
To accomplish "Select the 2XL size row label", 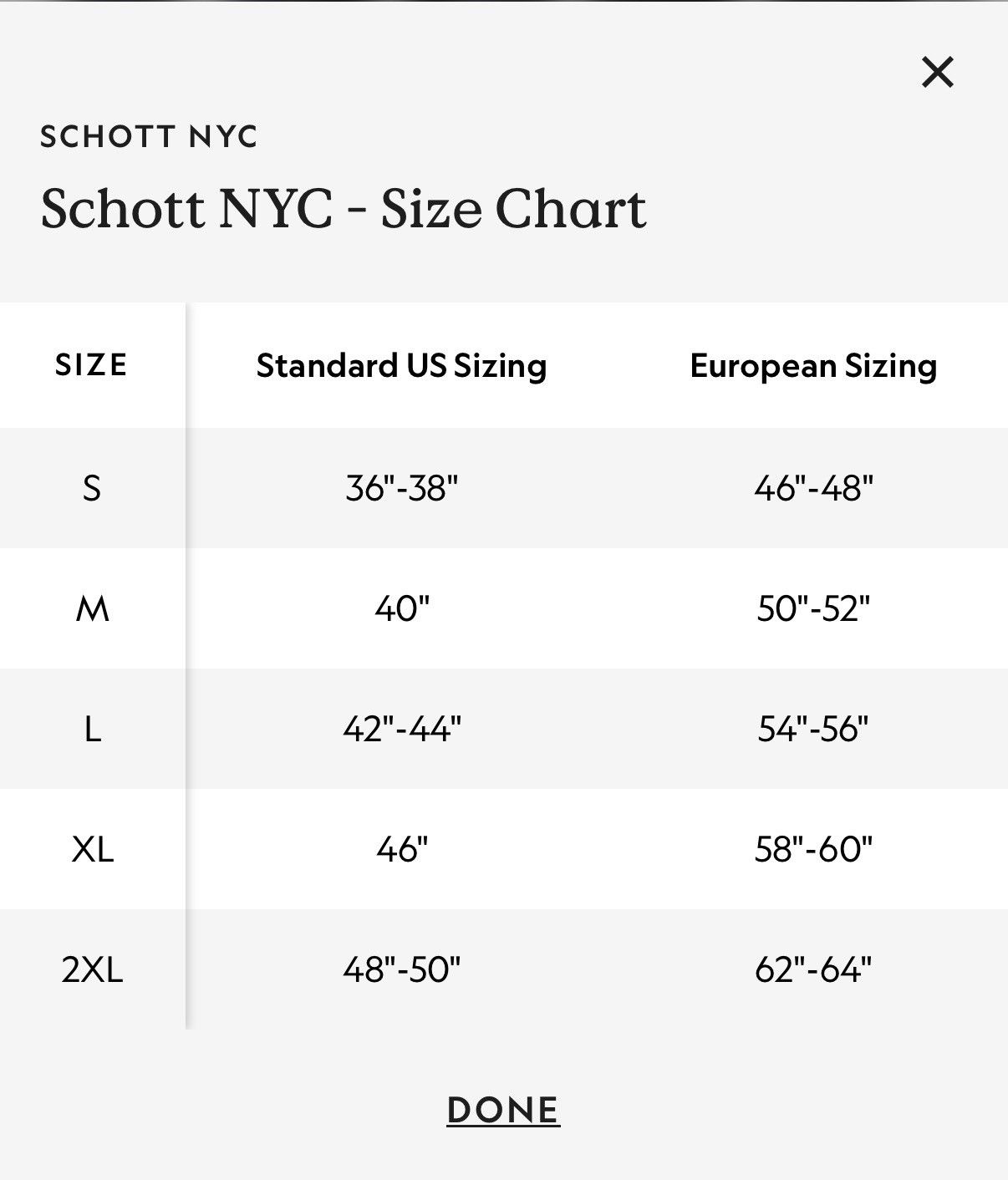I will pyautogui.click(x=92, y=969).
